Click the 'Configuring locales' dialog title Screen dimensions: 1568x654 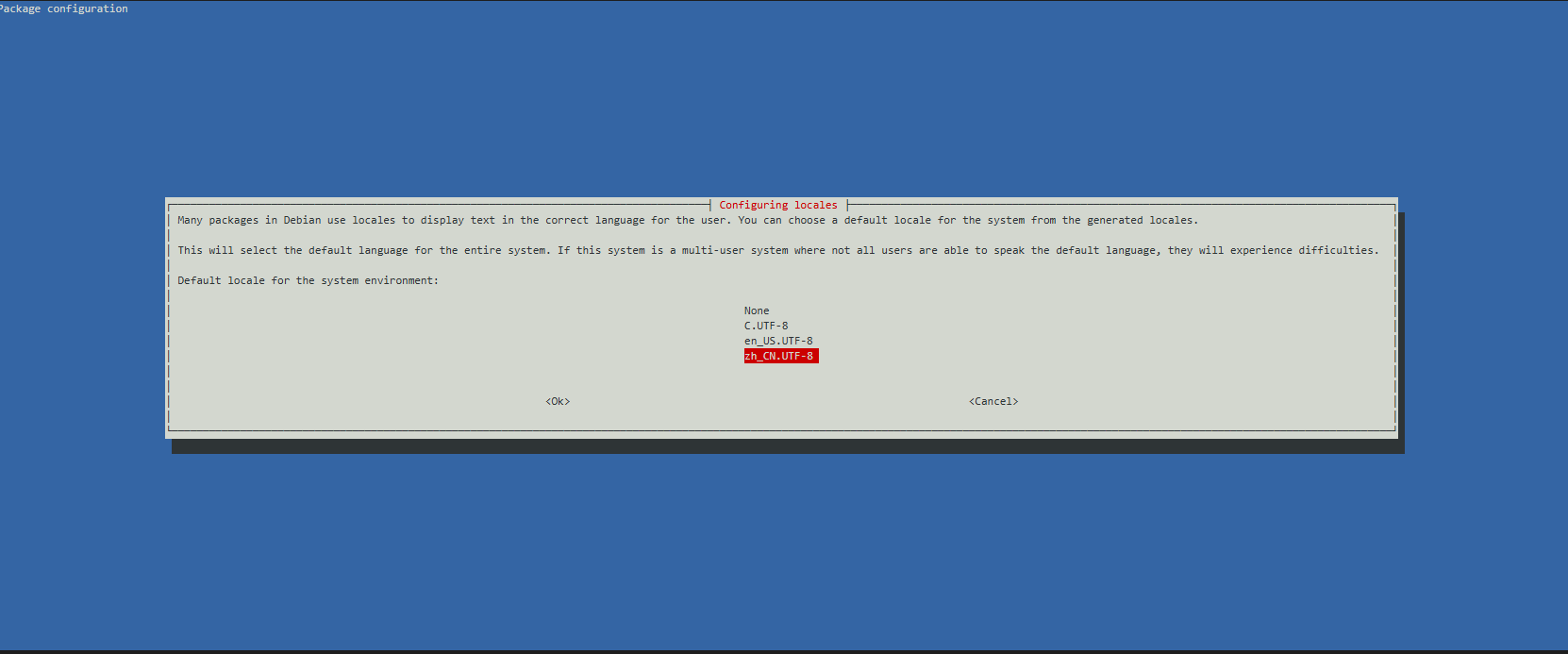(x=777, y=205)
